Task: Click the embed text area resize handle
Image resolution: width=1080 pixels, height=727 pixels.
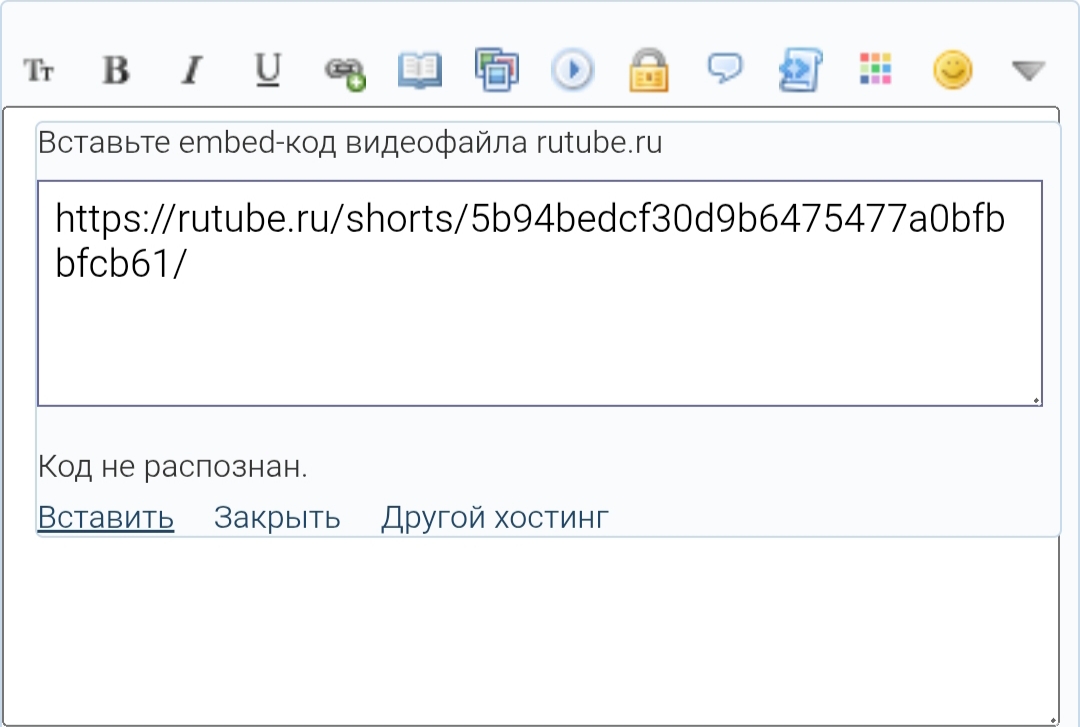Action: coord(1036,400)
